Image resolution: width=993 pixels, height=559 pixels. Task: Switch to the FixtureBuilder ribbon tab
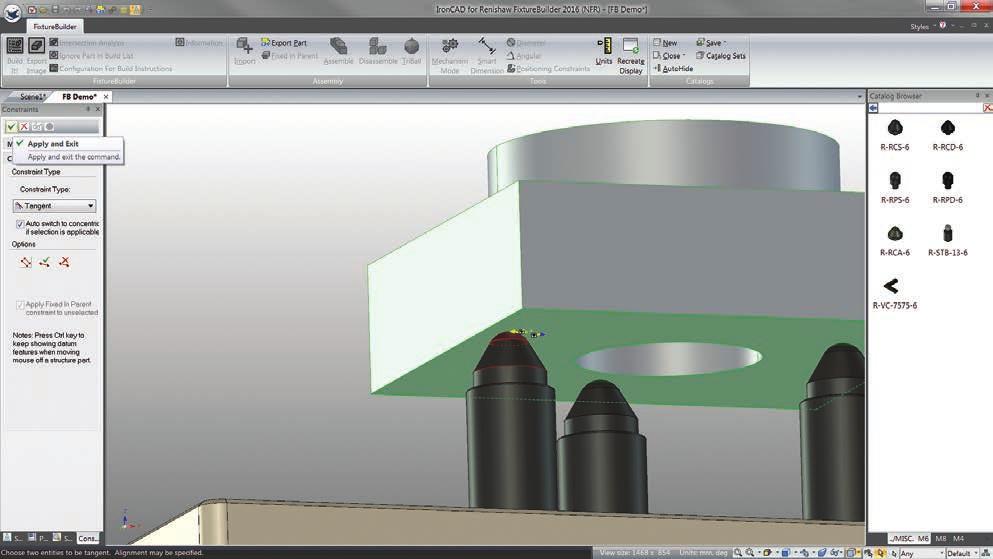[x=54, y=27]
